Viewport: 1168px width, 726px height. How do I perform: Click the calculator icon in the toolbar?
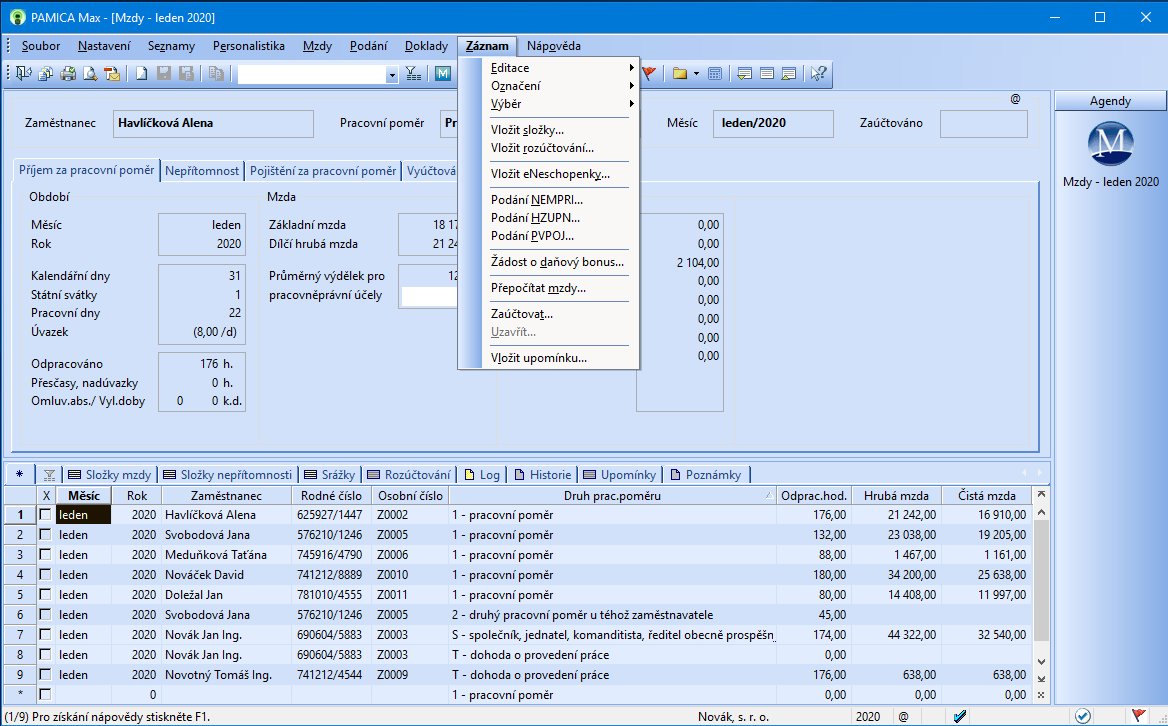coord(715,73)
